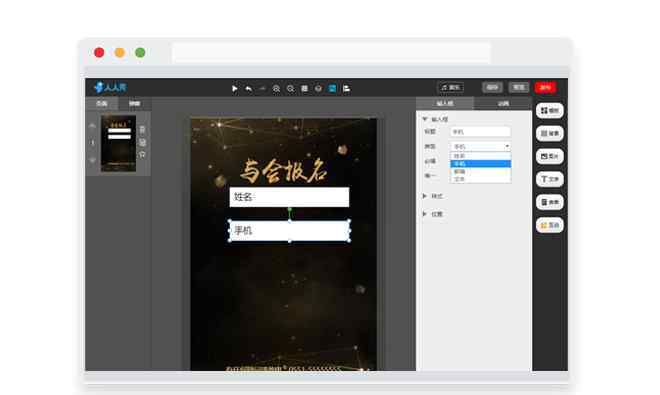Open the 类型 type dropdown arrow

[x=507, y=146]
